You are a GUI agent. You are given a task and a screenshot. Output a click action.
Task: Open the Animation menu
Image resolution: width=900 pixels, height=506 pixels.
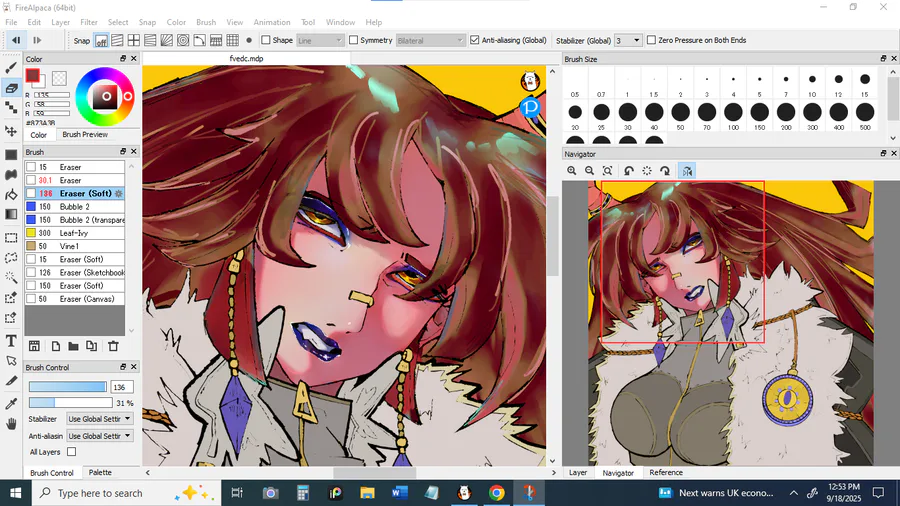click(x=272, y=22)
